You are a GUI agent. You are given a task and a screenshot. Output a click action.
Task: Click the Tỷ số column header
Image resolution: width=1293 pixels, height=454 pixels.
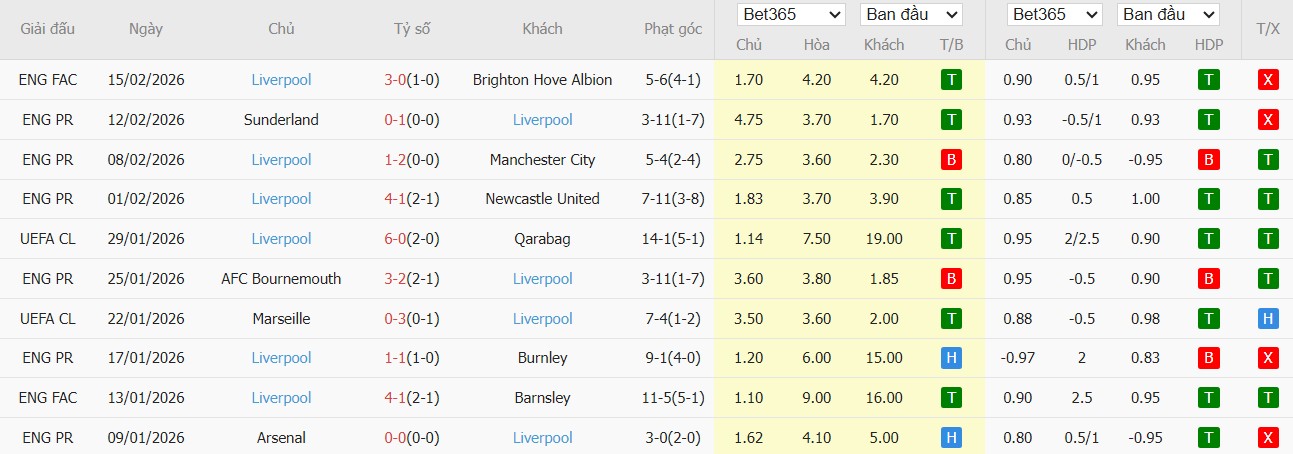(x=412, y=29)
